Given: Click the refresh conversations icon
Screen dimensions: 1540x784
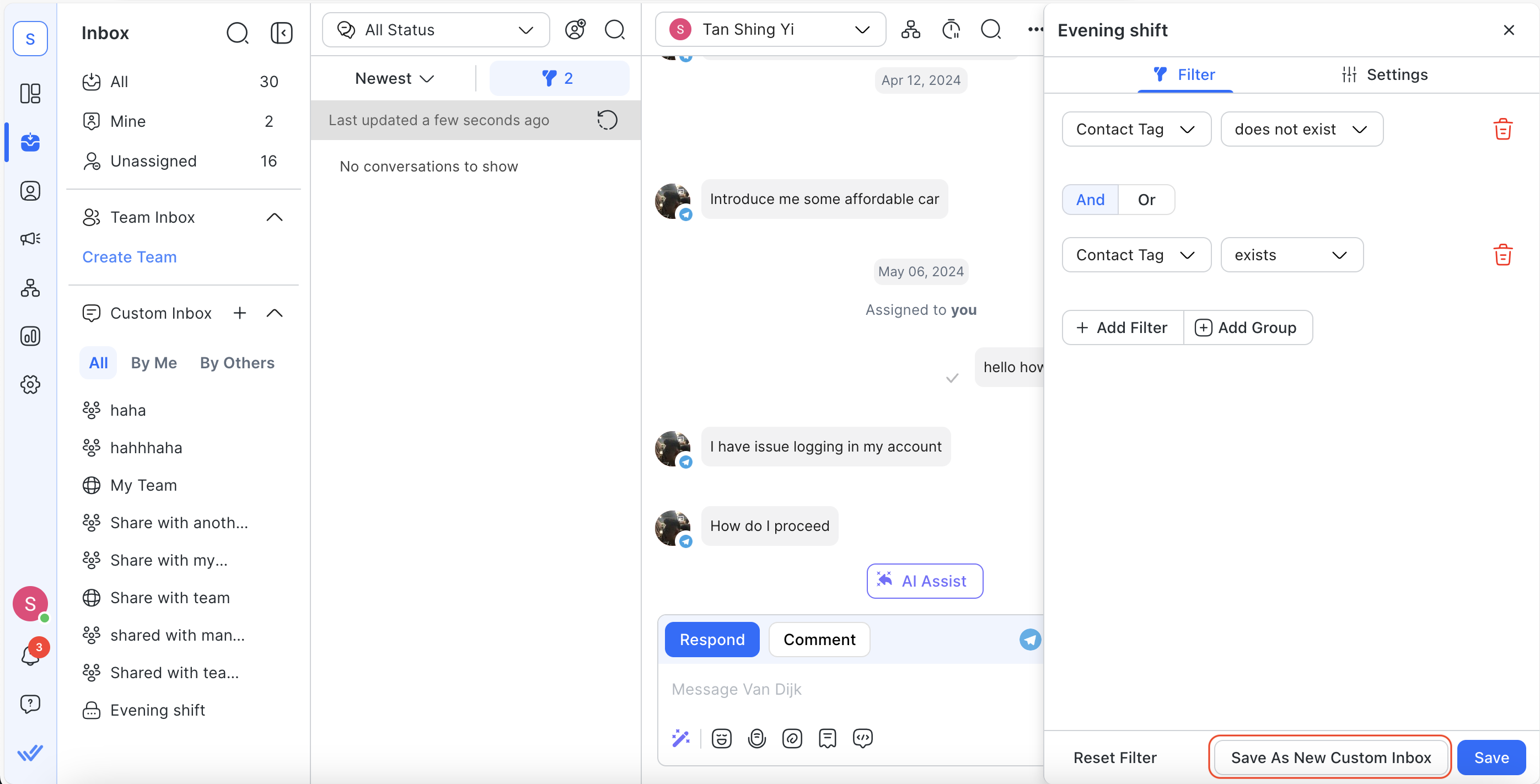Looking at the screenshot, I should pos(607,120).
